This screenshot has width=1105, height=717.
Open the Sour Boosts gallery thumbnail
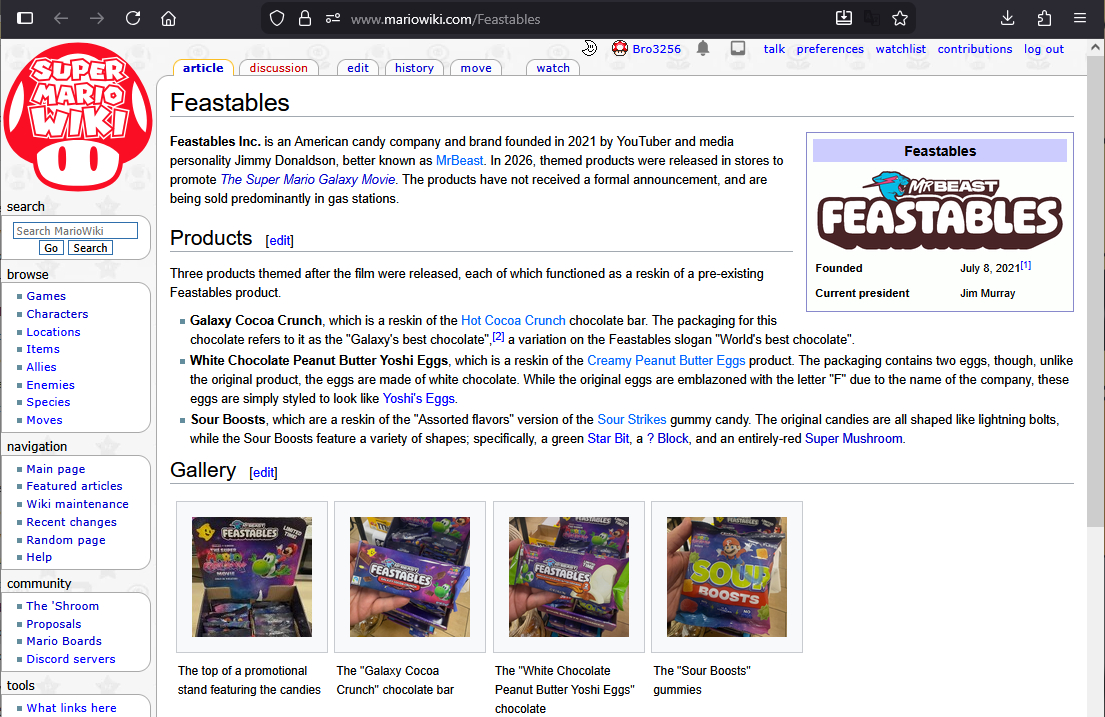726,577
